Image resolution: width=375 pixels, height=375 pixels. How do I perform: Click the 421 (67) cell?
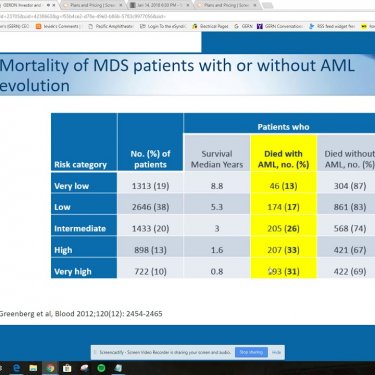[x=346, y=247]
